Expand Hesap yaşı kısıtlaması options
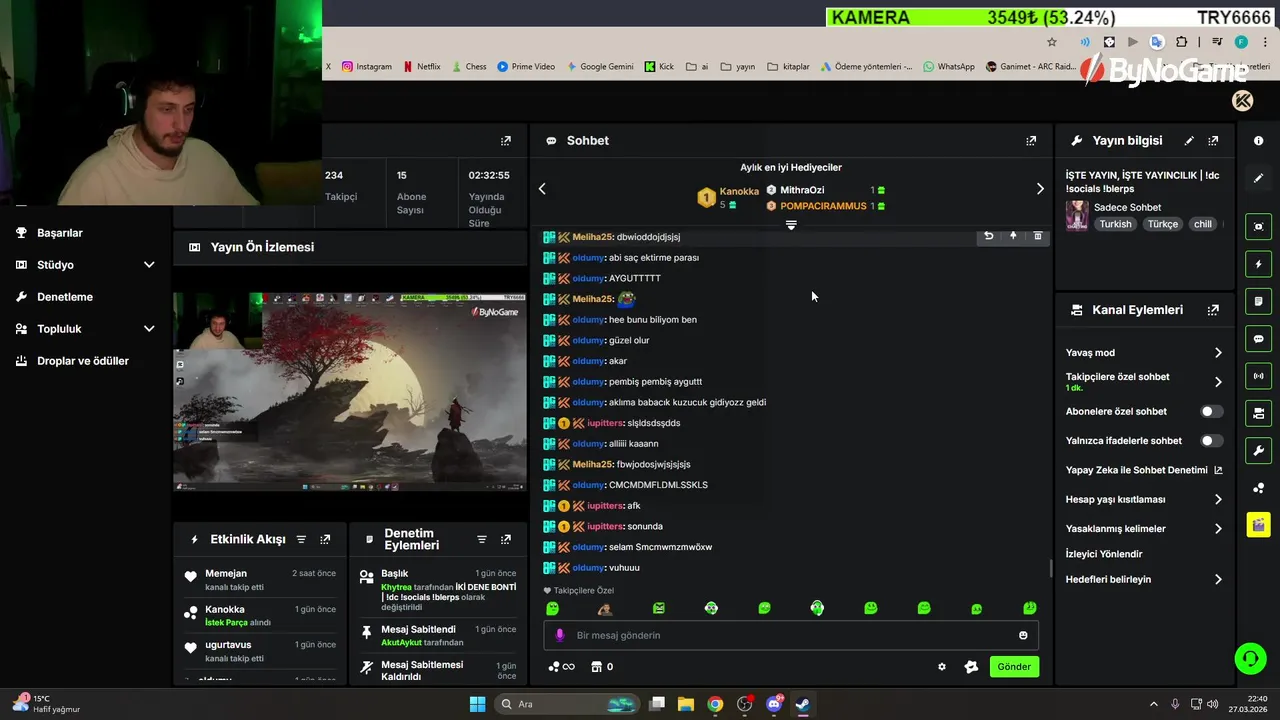 click(x=1218, y=499)
